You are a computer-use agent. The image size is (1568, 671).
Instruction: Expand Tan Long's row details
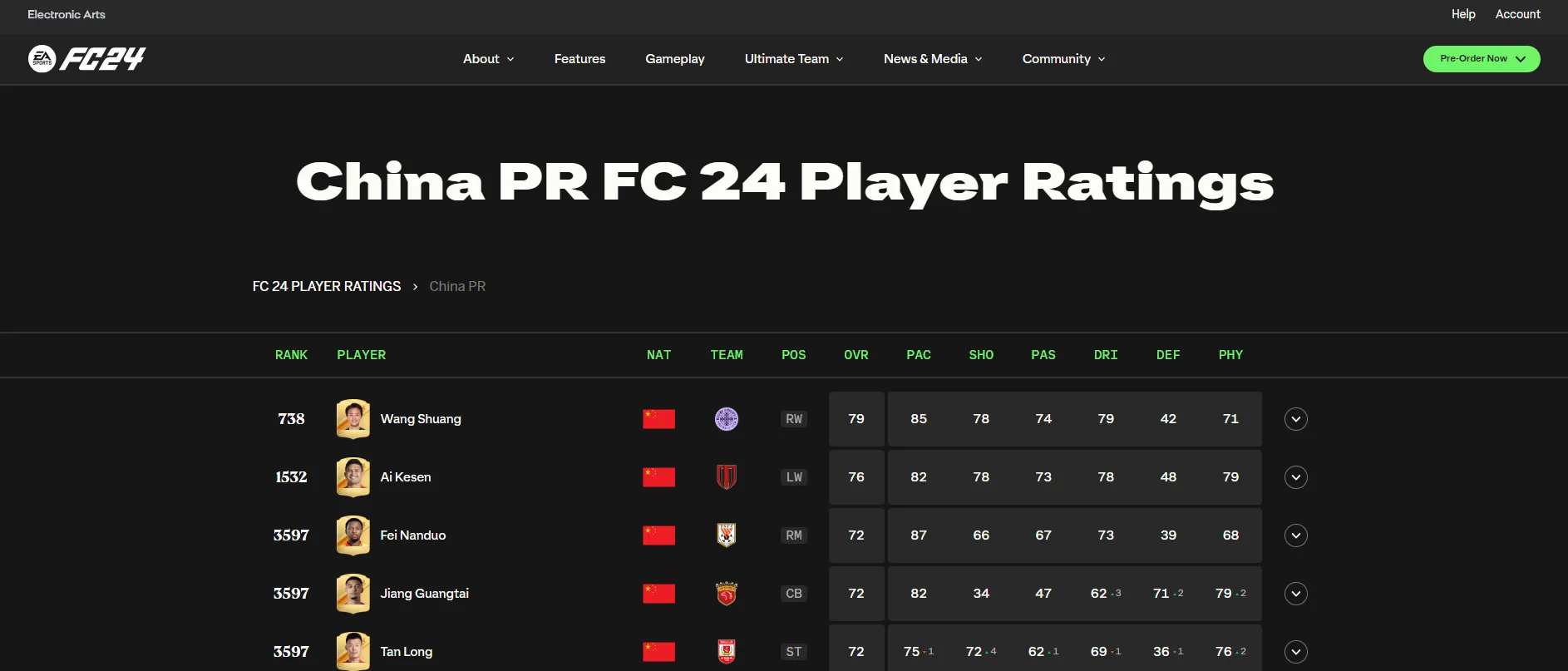click(1296, 652)
